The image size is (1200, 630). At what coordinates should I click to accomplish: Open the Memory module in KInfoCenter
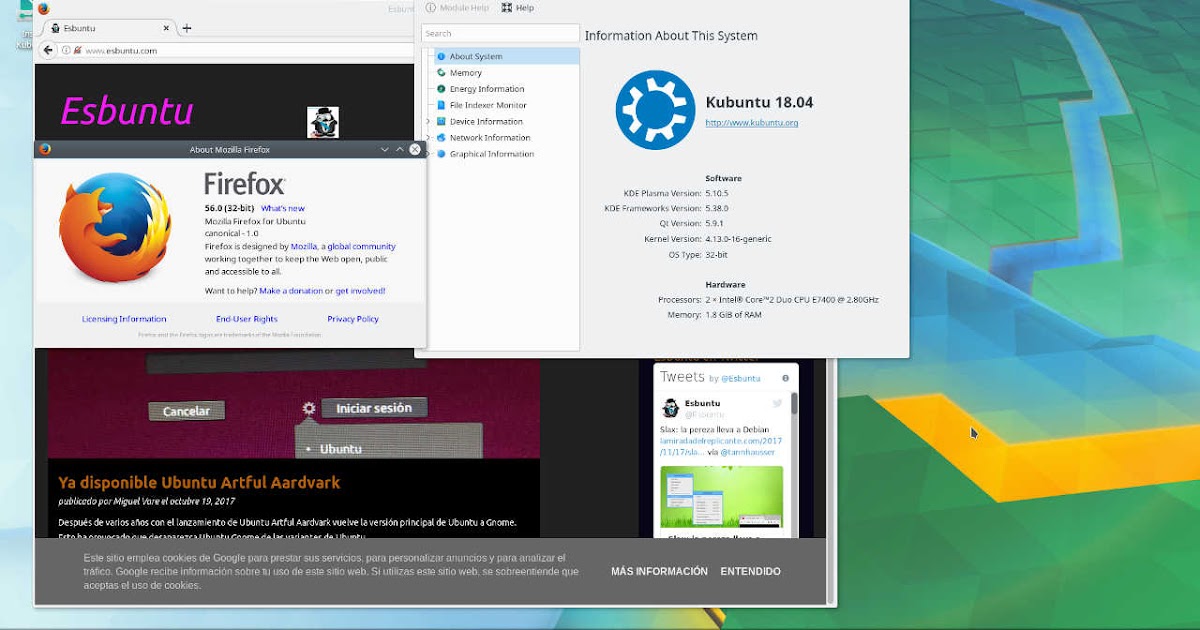[467, 72]
